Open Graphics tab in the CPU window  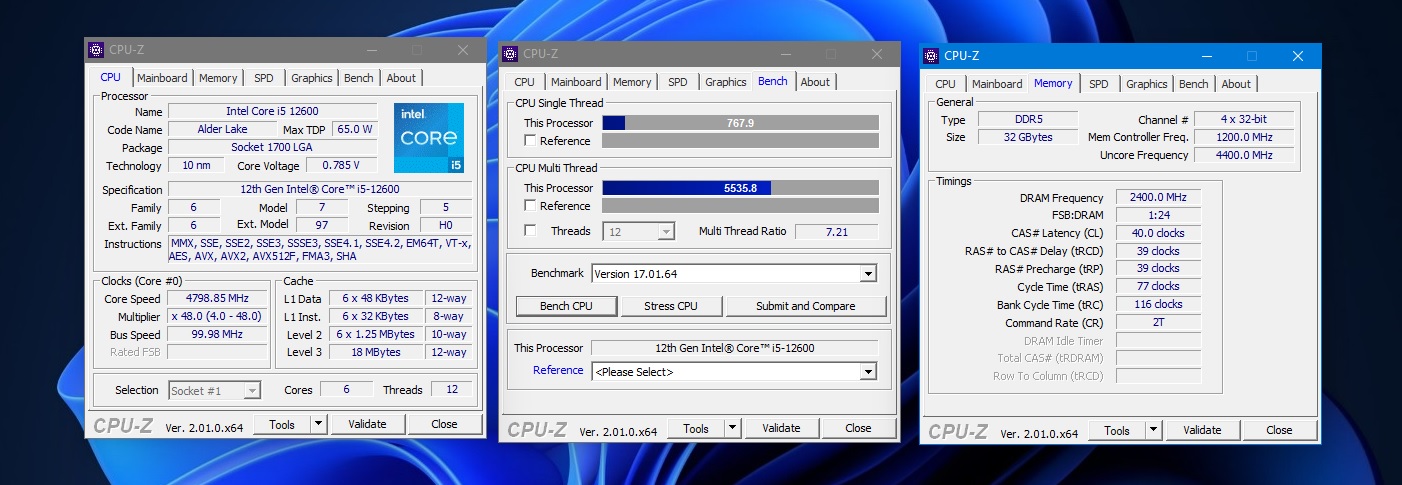pyautogui.click(x=312, y=78)
